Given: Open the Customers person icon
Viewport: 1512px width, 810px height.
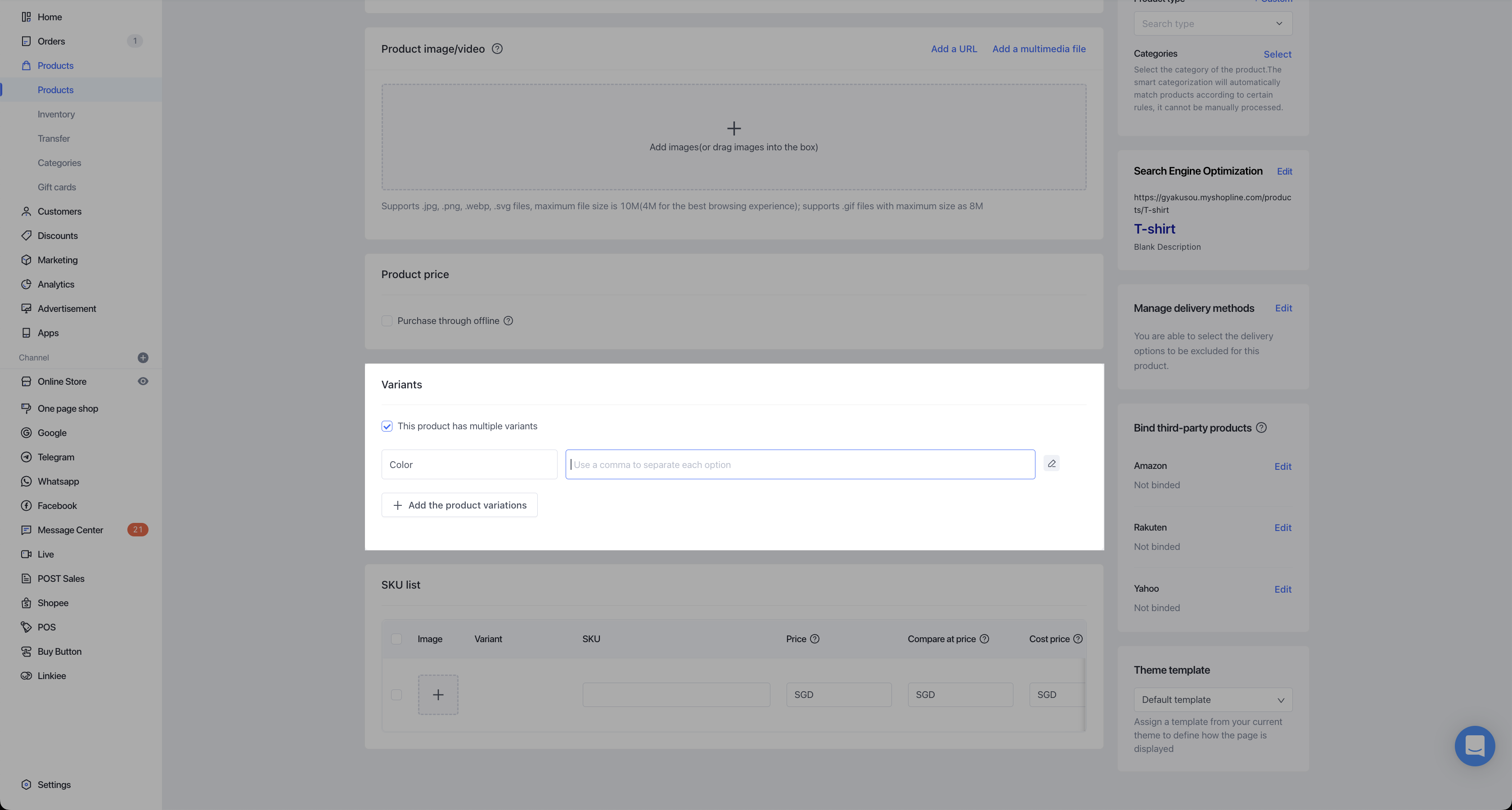Looking at the screenshot, I should [26, 211].
